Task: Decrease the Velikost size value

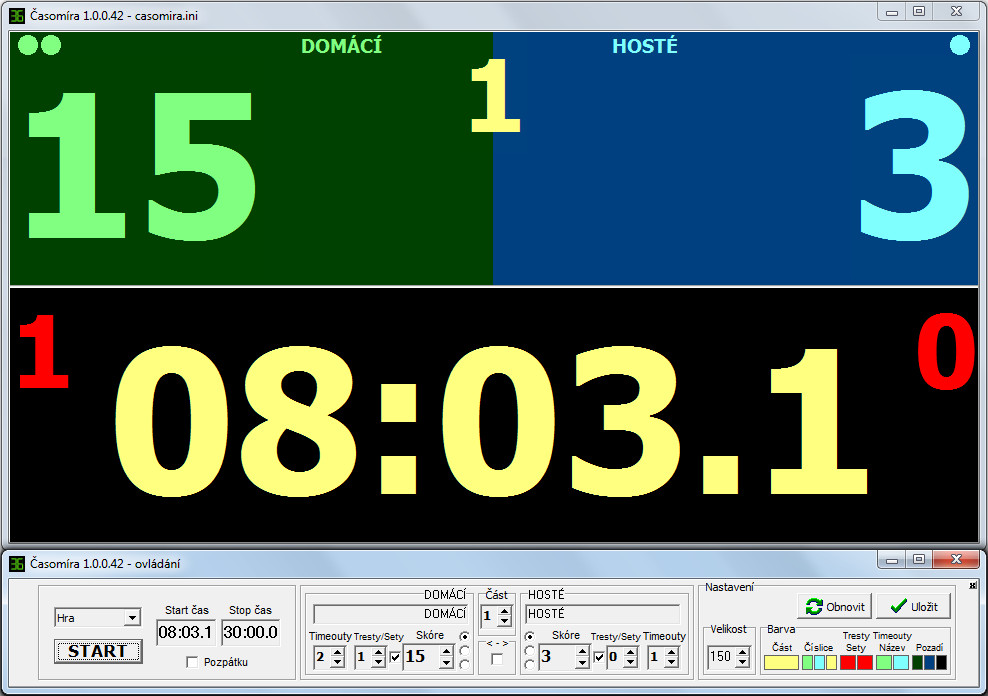Action: 742,662
